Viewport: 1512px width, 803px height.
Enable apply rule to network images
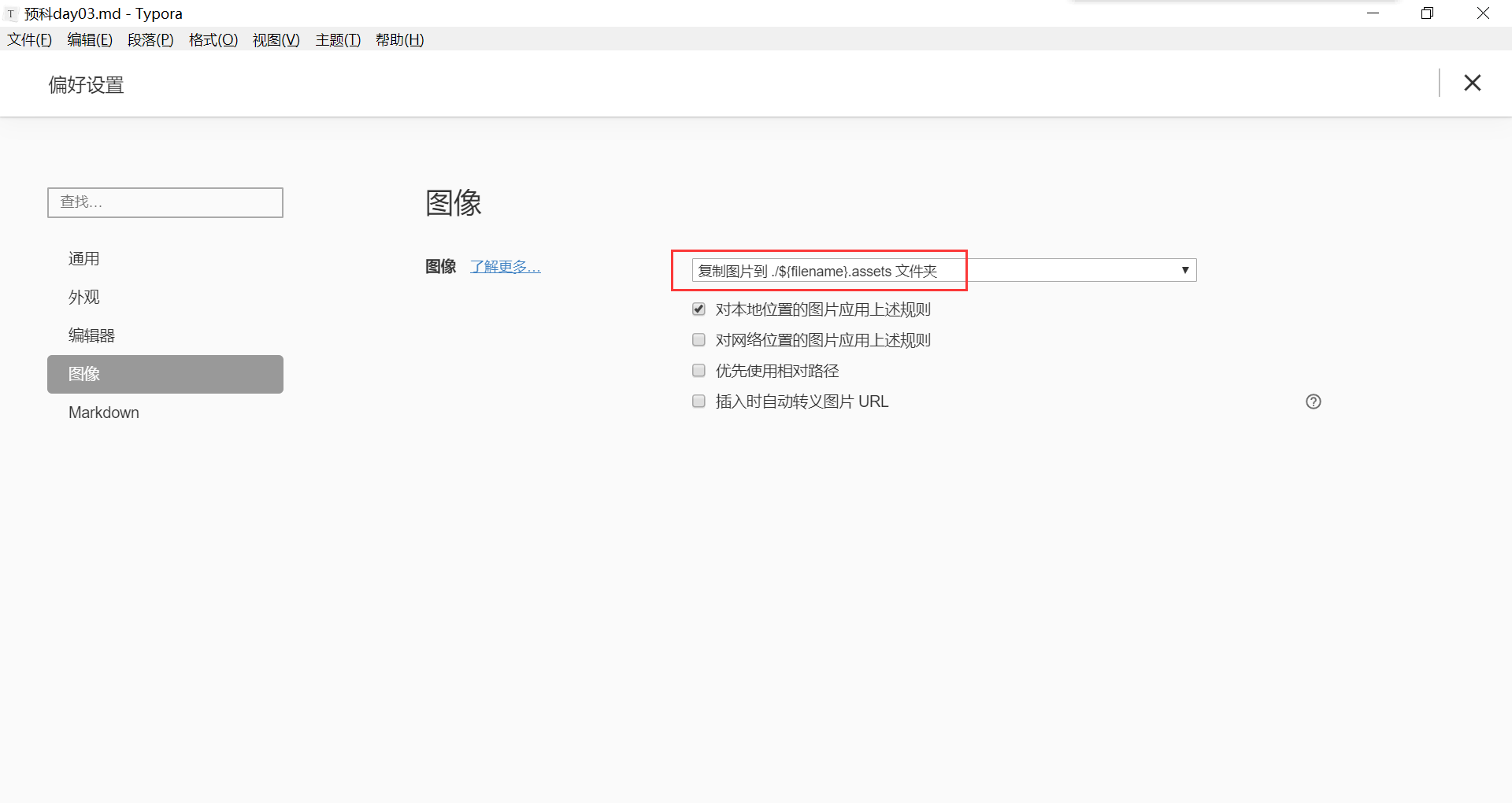click(699, 340)
